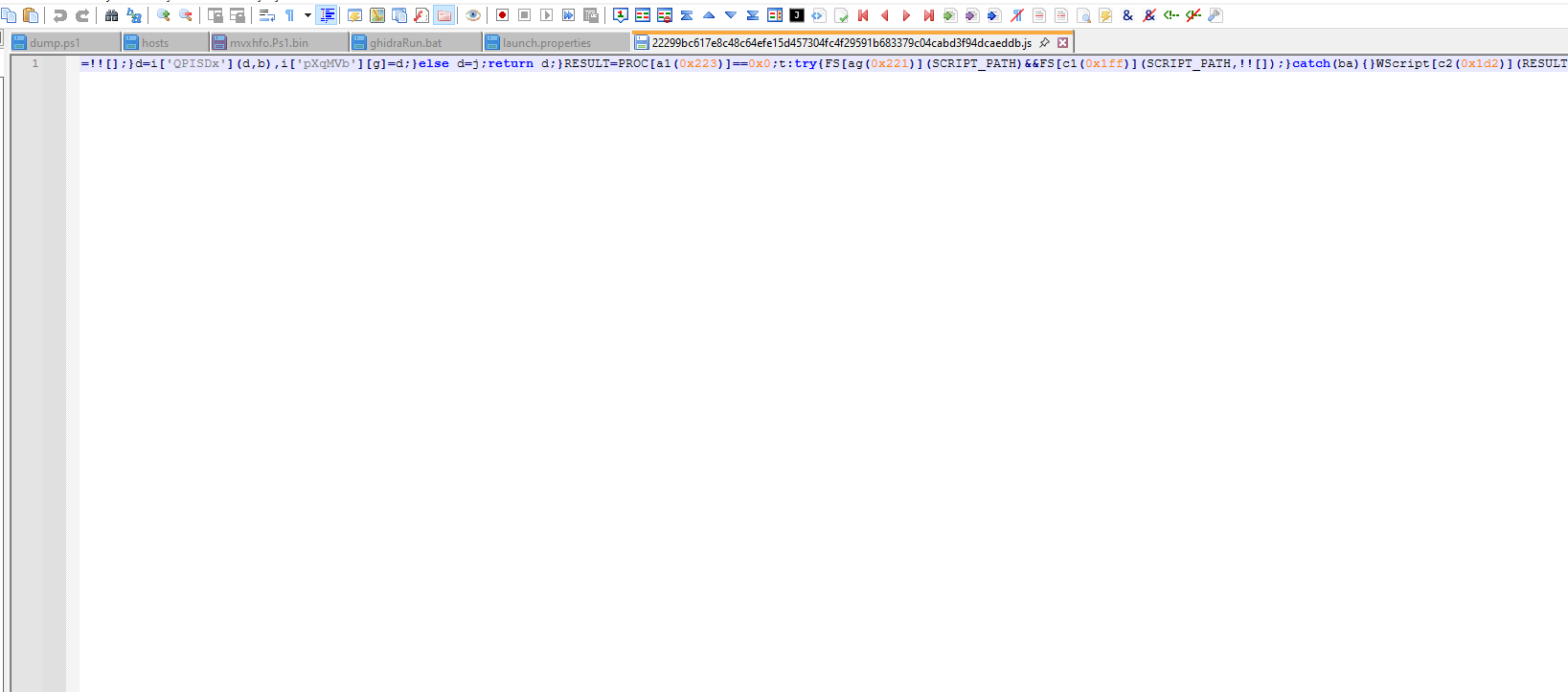Expand the dropdown arrow beside the pilcrow
Image resolution: width=1568 pixels, height=692 pixels.
click(307, 15)
